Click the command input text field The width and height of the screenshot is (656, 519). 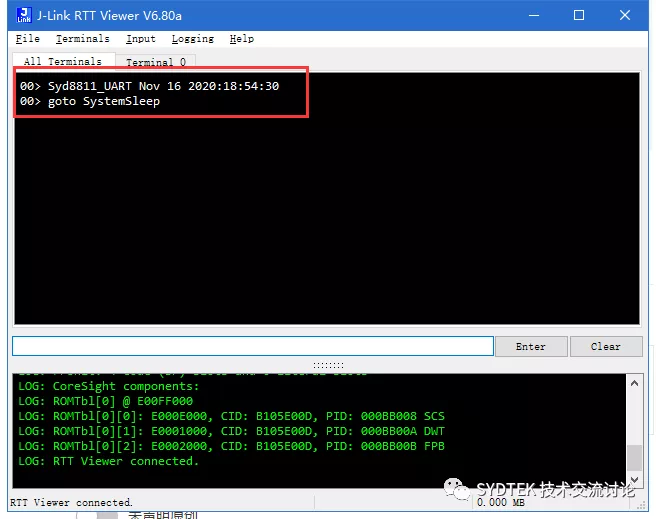(253, 346)
